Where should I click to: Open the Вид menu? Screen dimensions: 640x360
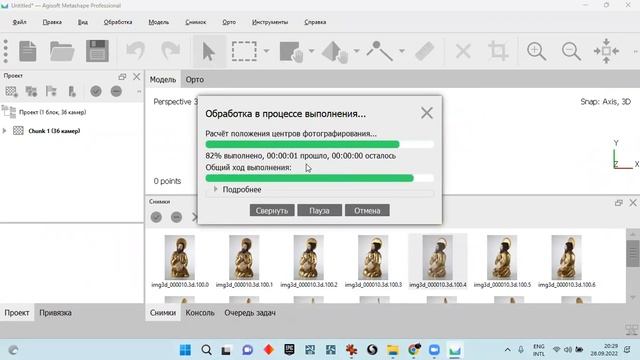point(83,22)
